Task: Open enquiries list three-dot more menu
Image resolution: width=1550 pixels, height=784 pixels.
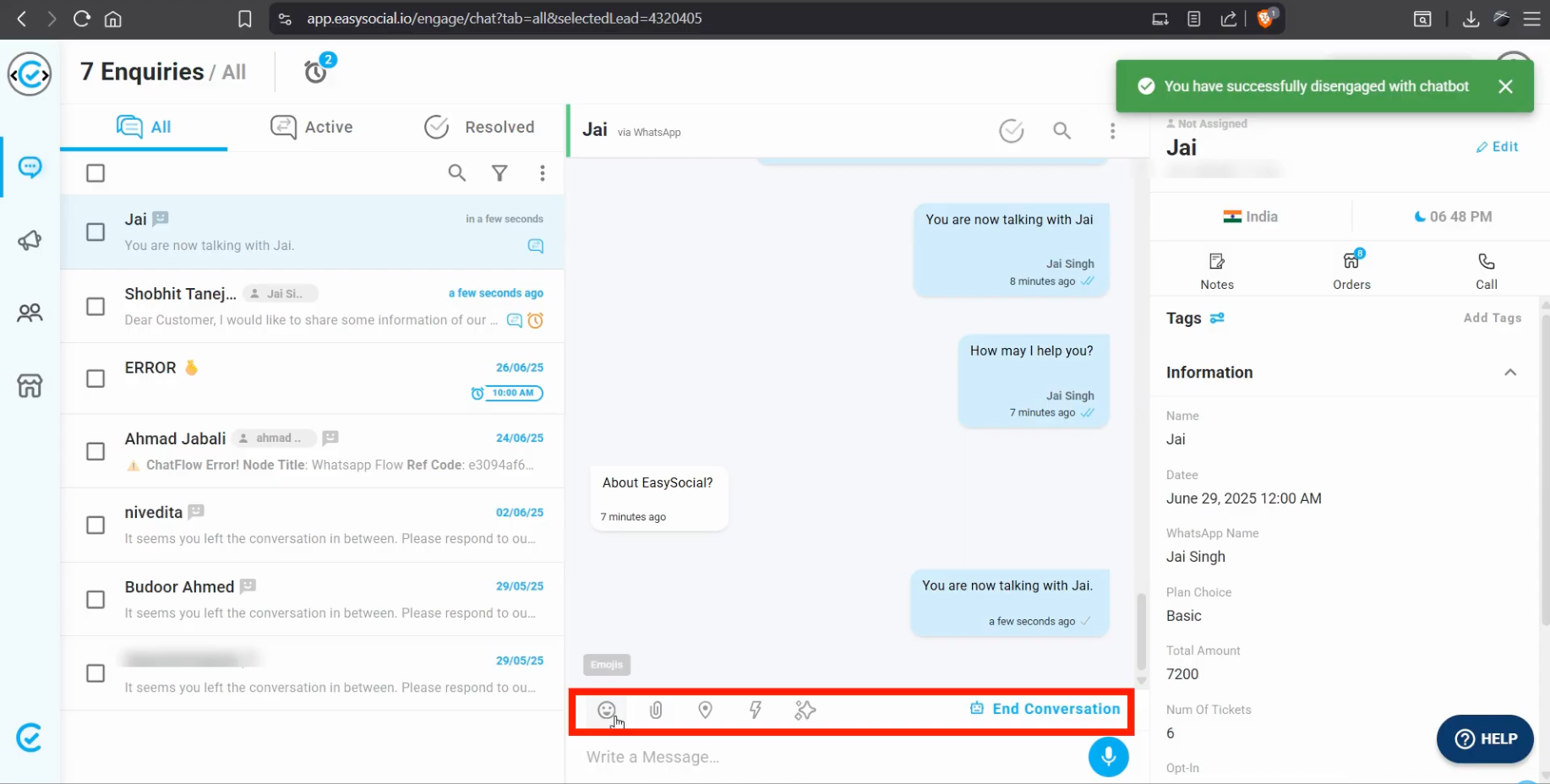Action: (543, 173)
